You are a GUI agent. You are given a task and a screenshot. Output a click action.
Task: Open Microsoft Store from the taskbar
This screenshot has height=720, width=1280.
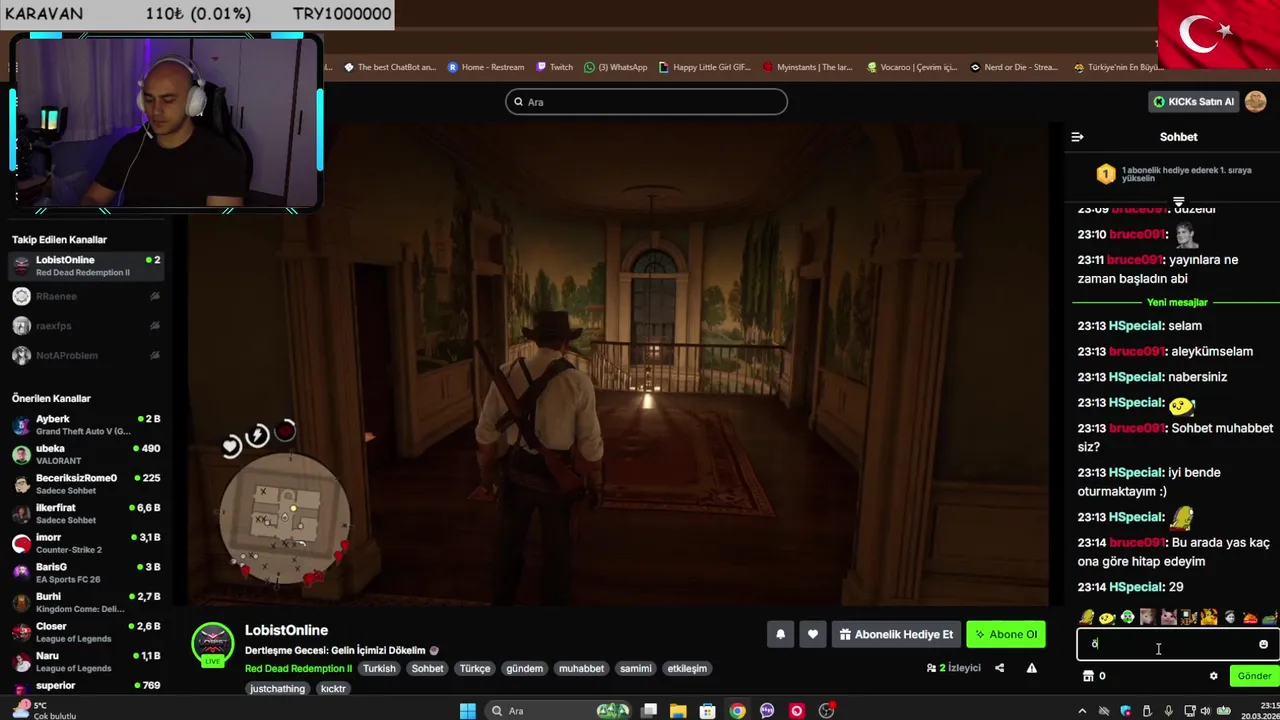(x=708, y=711)
